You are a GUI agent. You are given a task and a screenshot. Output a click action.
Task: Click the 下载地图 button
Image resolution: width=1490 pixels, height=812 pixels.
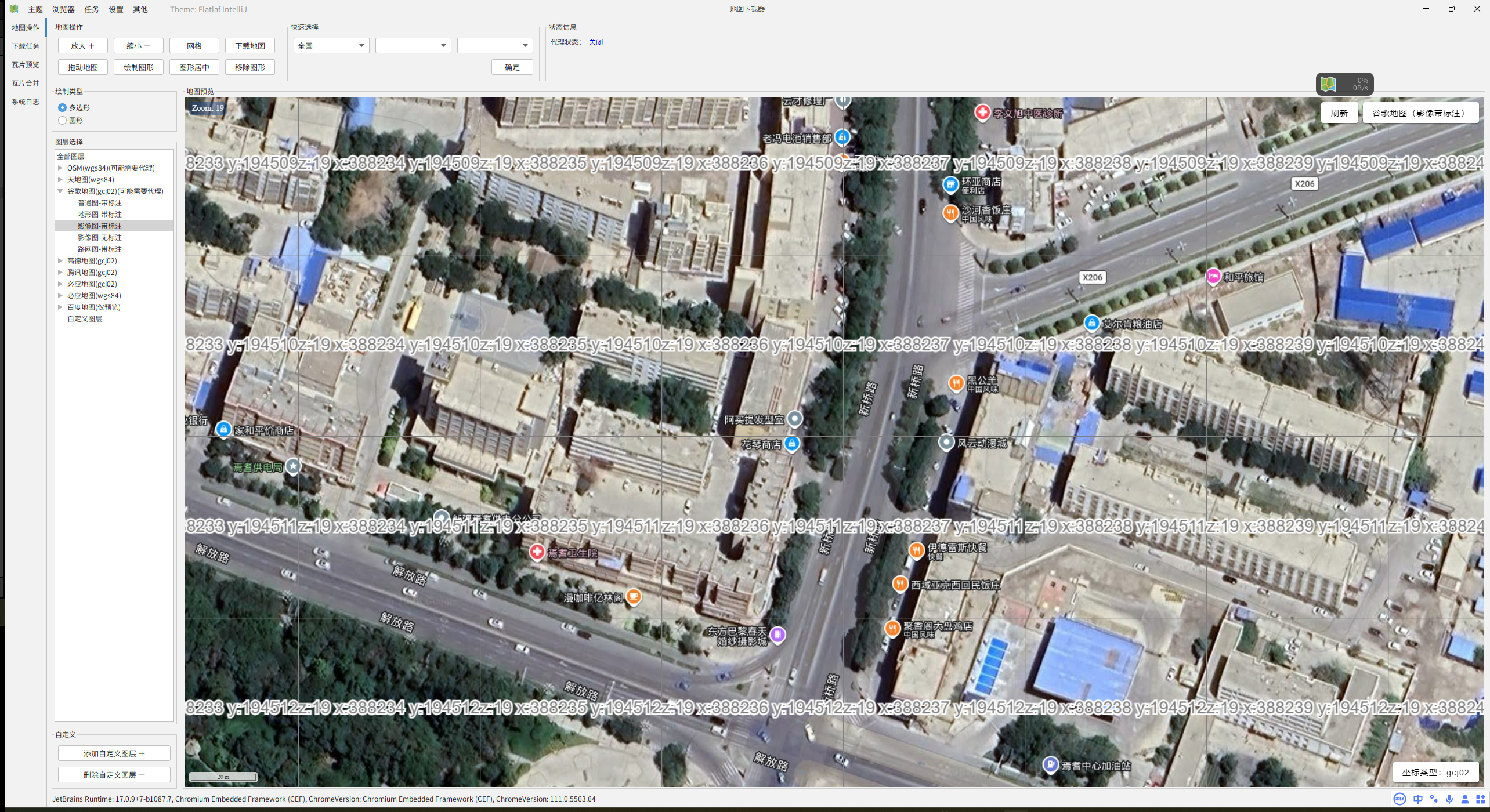(250, 46)
